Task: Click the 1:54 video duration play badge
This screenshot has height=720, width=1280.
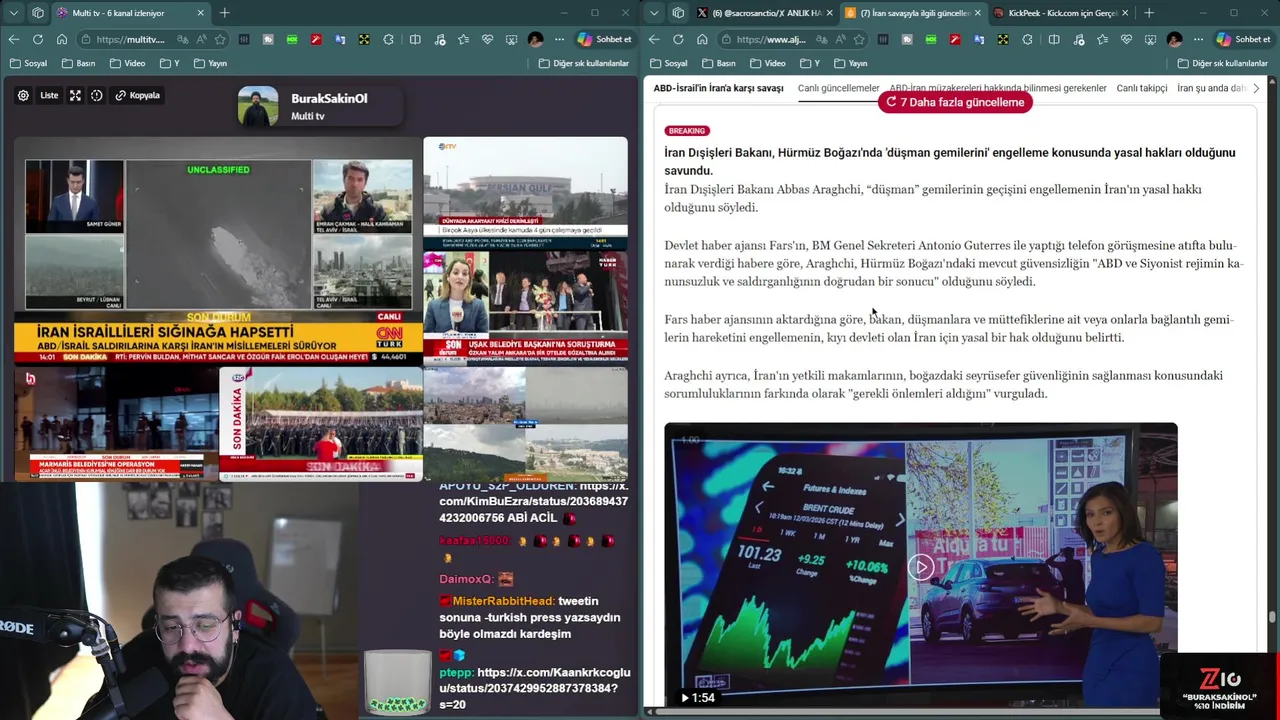Action: [697, 698]
